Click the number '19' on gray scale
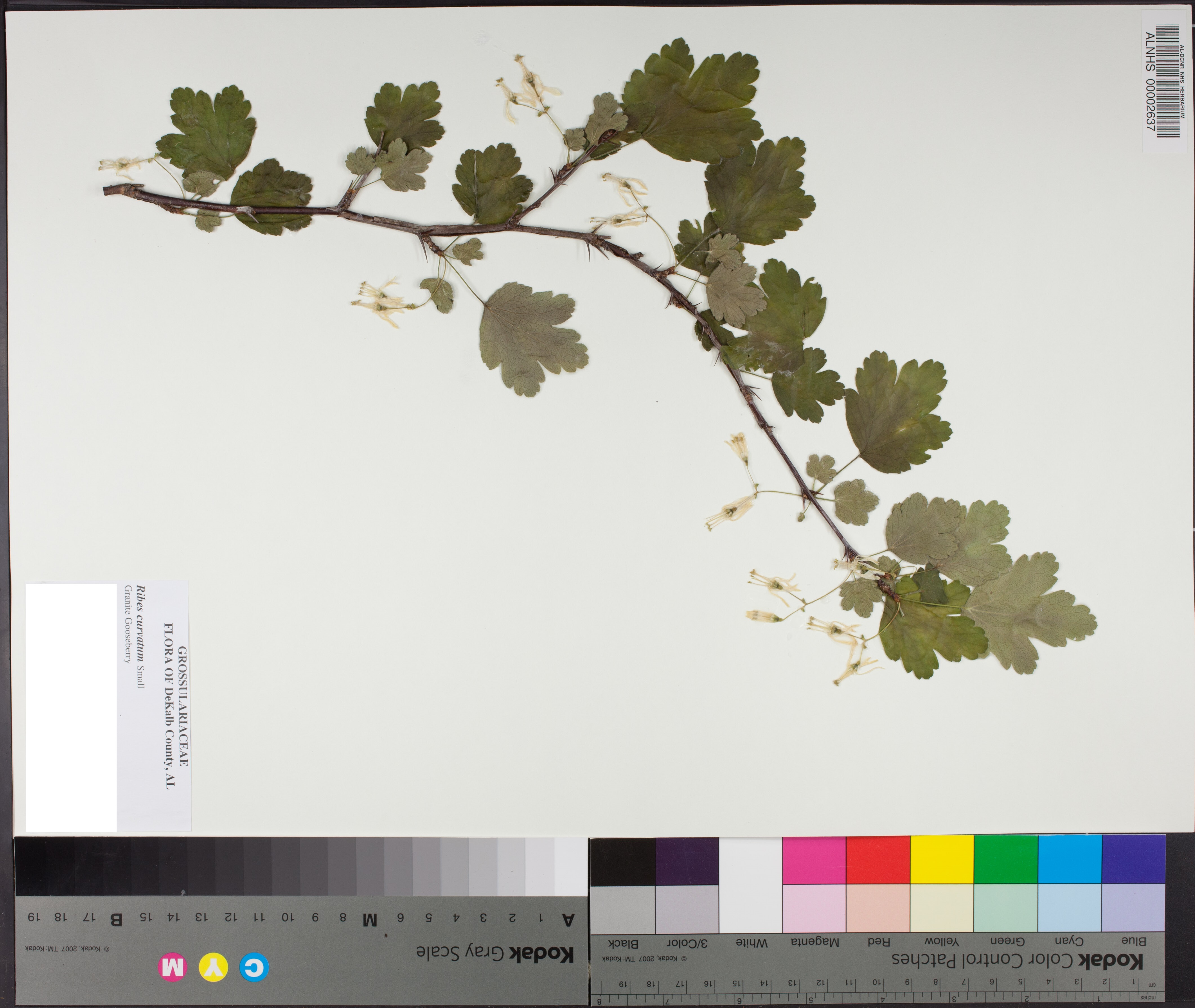Viewport: 1195px width, 1008px height. point(34,916)
